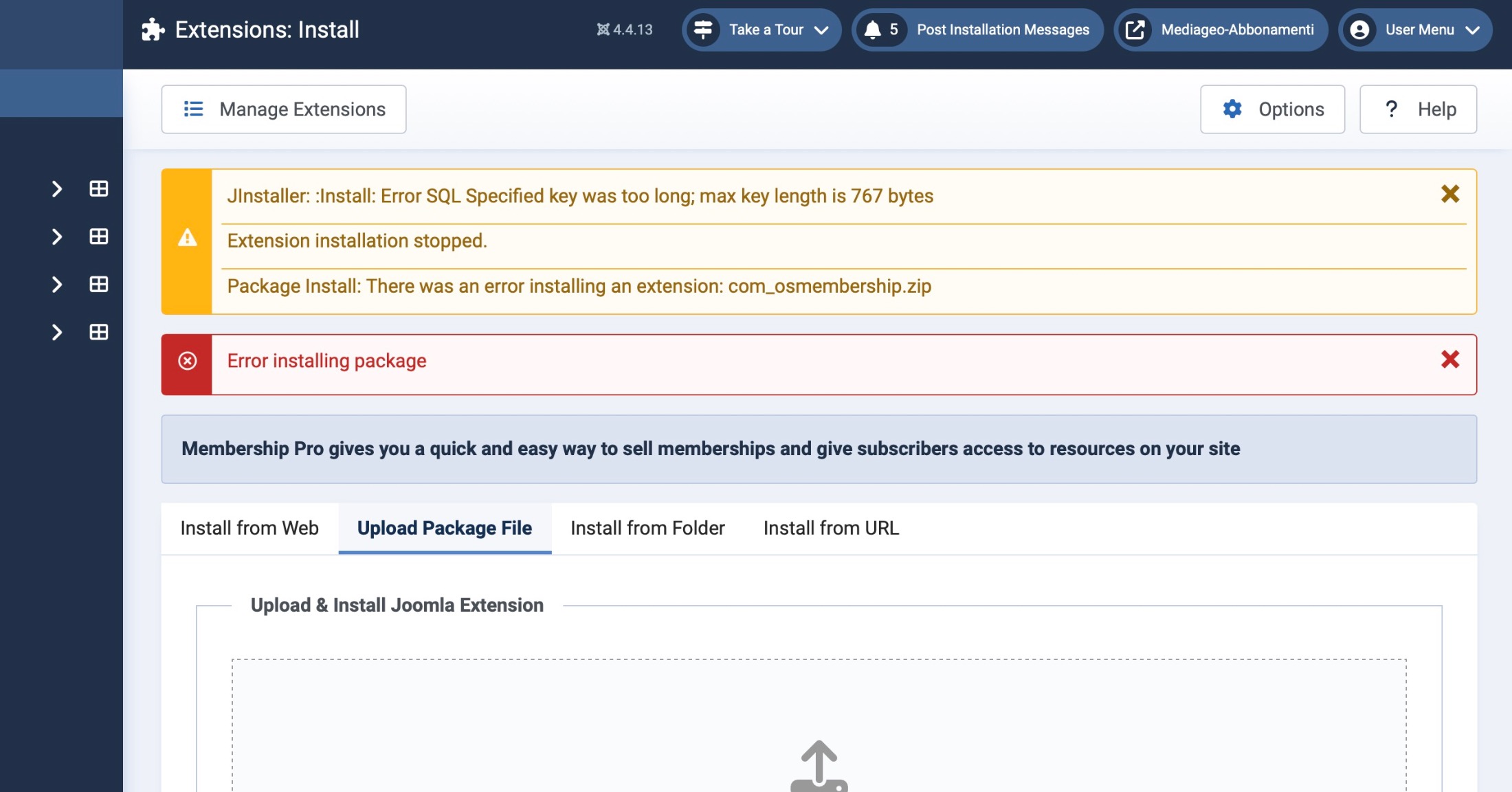
Task: Click the com_osmembership.zip package error message
Action: tap(579, 286)
